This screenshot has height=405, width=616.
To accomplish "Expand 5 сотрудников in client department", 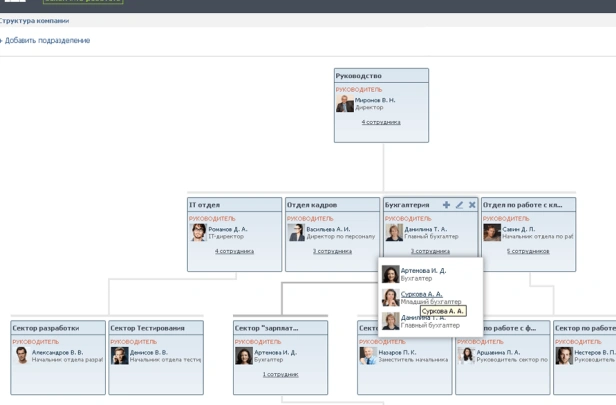I will (528, 251).
